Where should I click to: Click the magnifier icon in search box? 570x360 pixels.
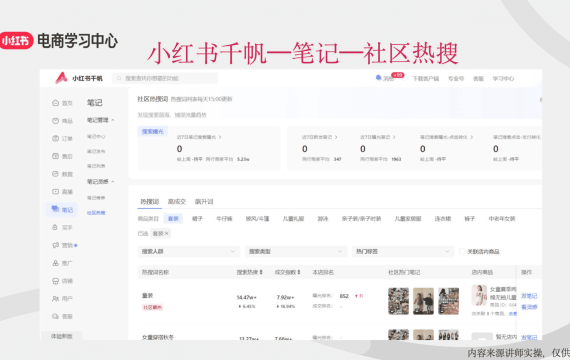pyautogui.click(x=119, y=78)
